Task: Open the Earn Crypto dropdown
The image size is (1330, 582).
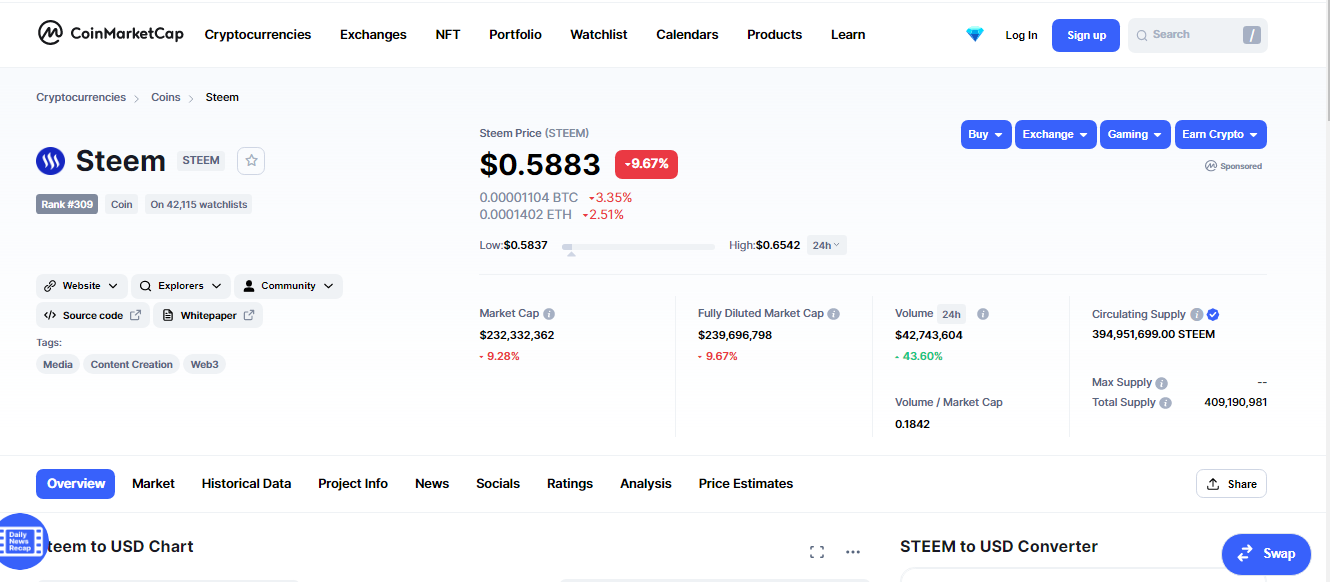Action: click(1221, 134)
